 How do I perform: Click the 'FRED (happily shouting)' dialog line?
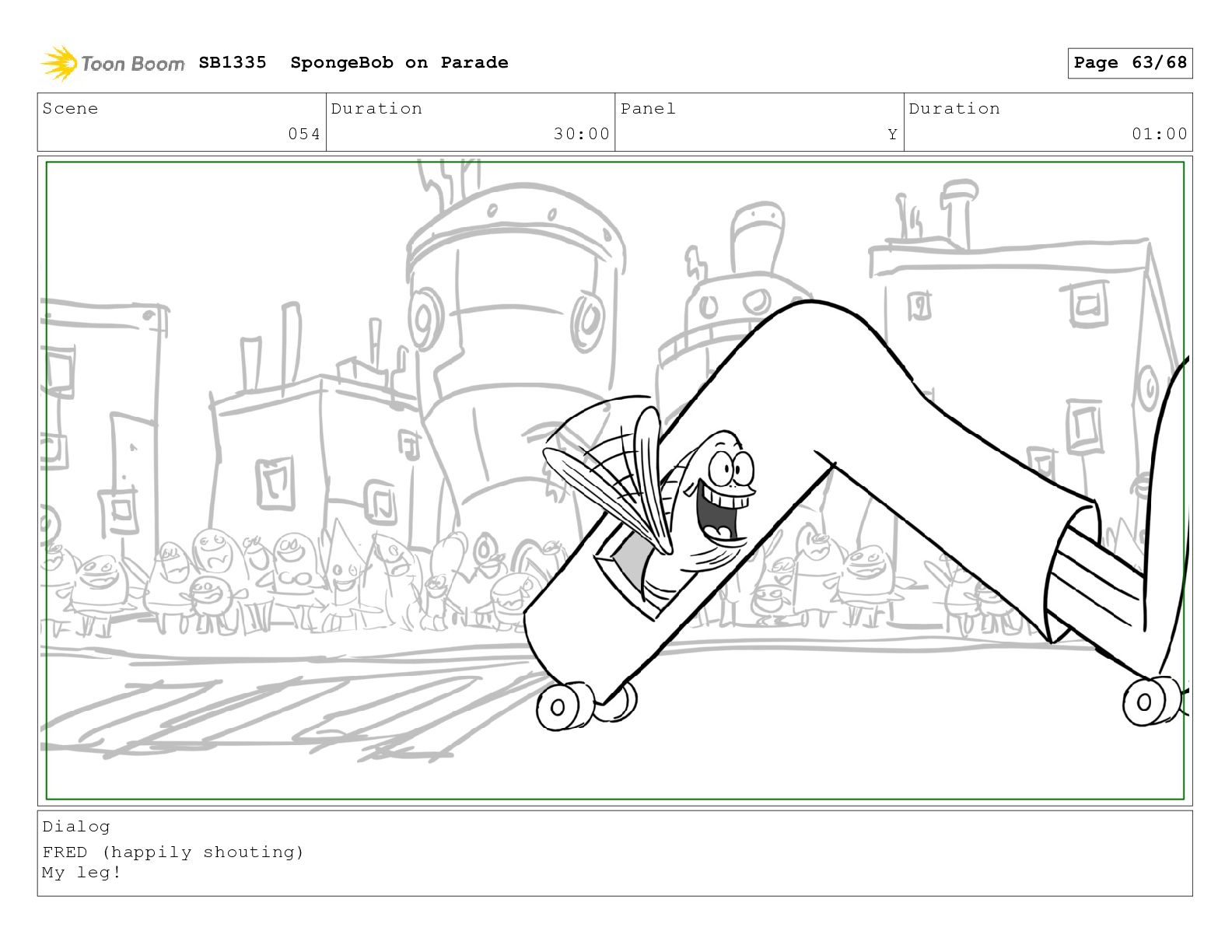173,852
